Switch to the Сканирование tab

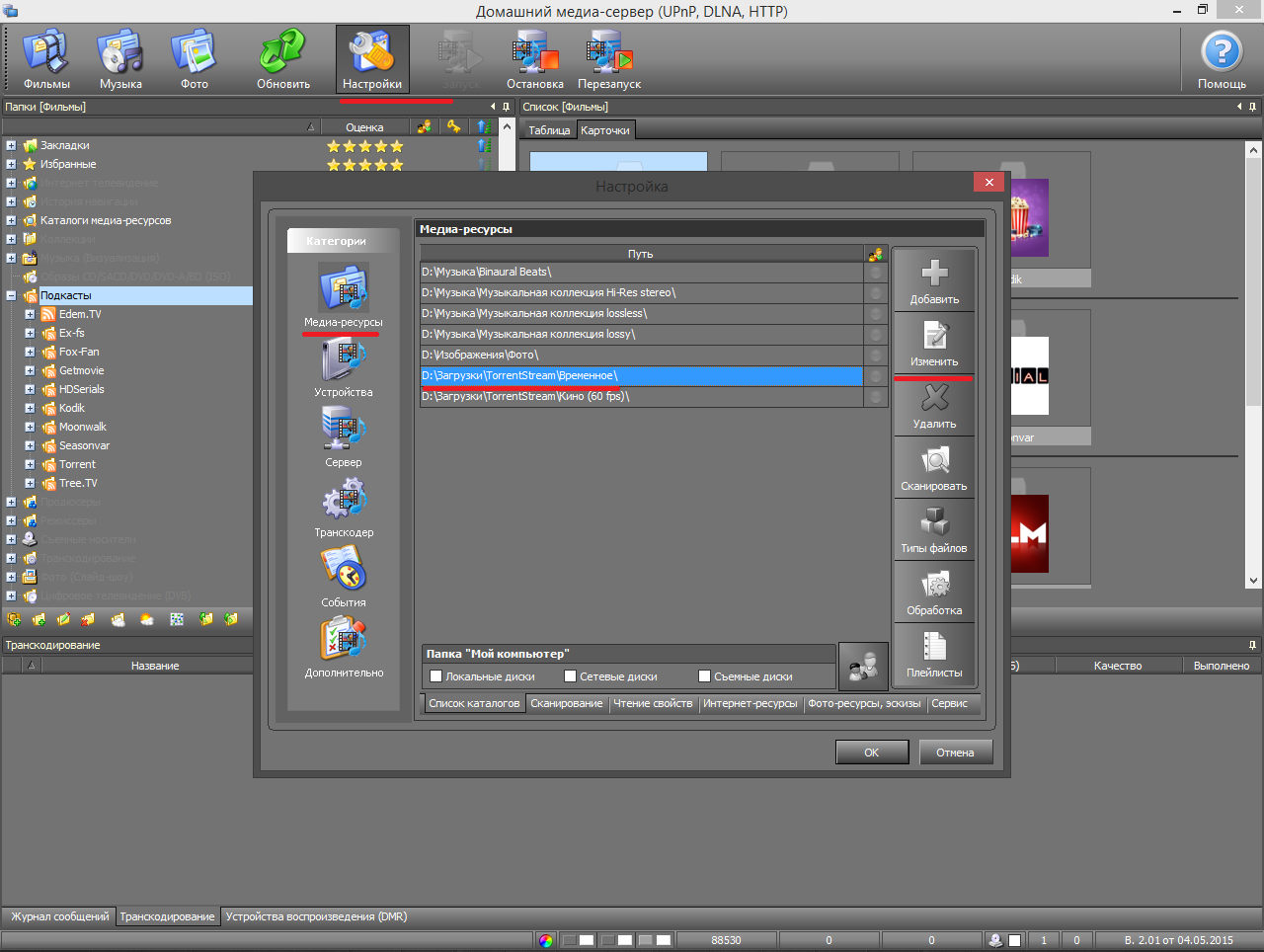point(566,703)
